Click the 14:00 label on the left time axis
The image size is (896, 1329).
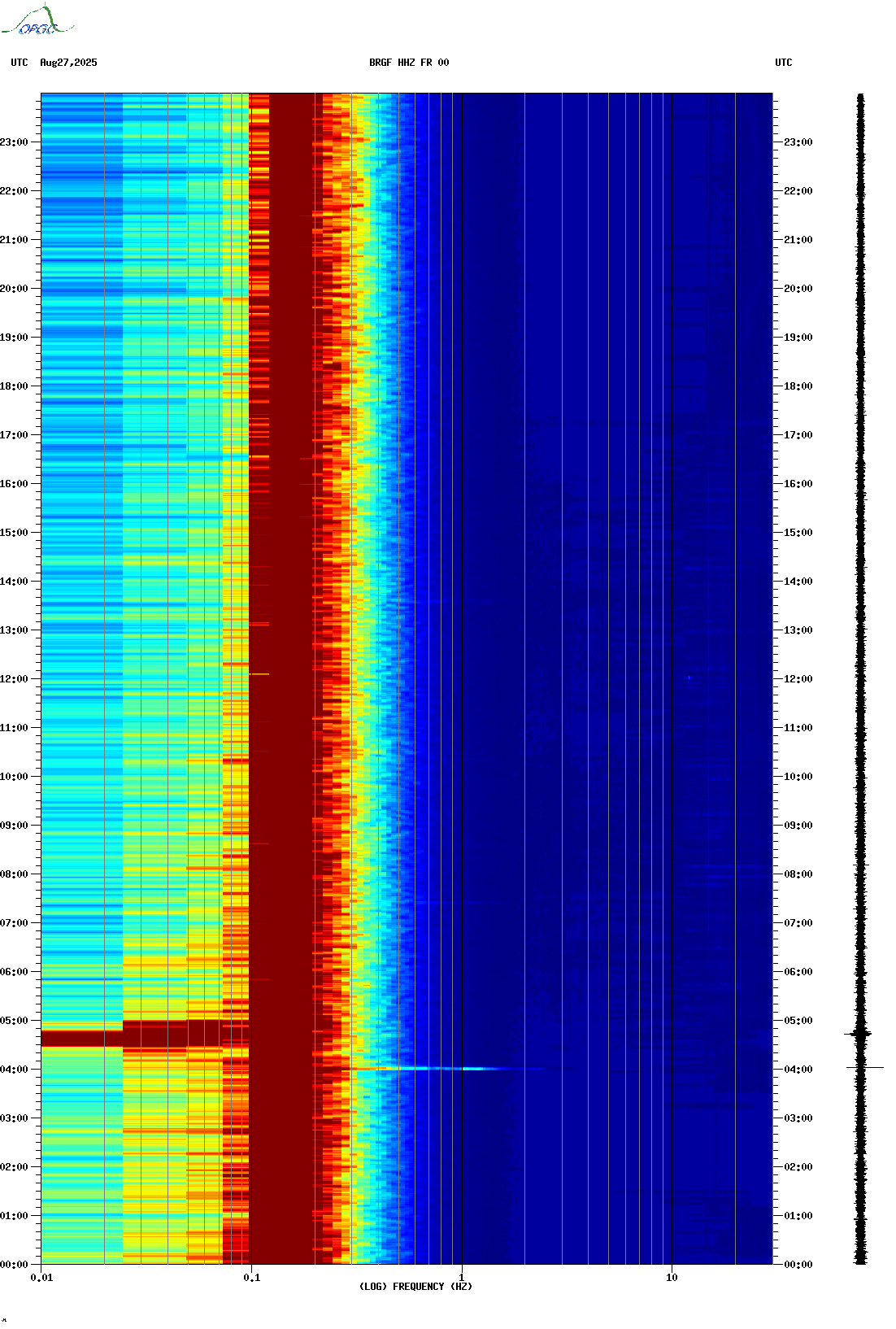[14, 582]
